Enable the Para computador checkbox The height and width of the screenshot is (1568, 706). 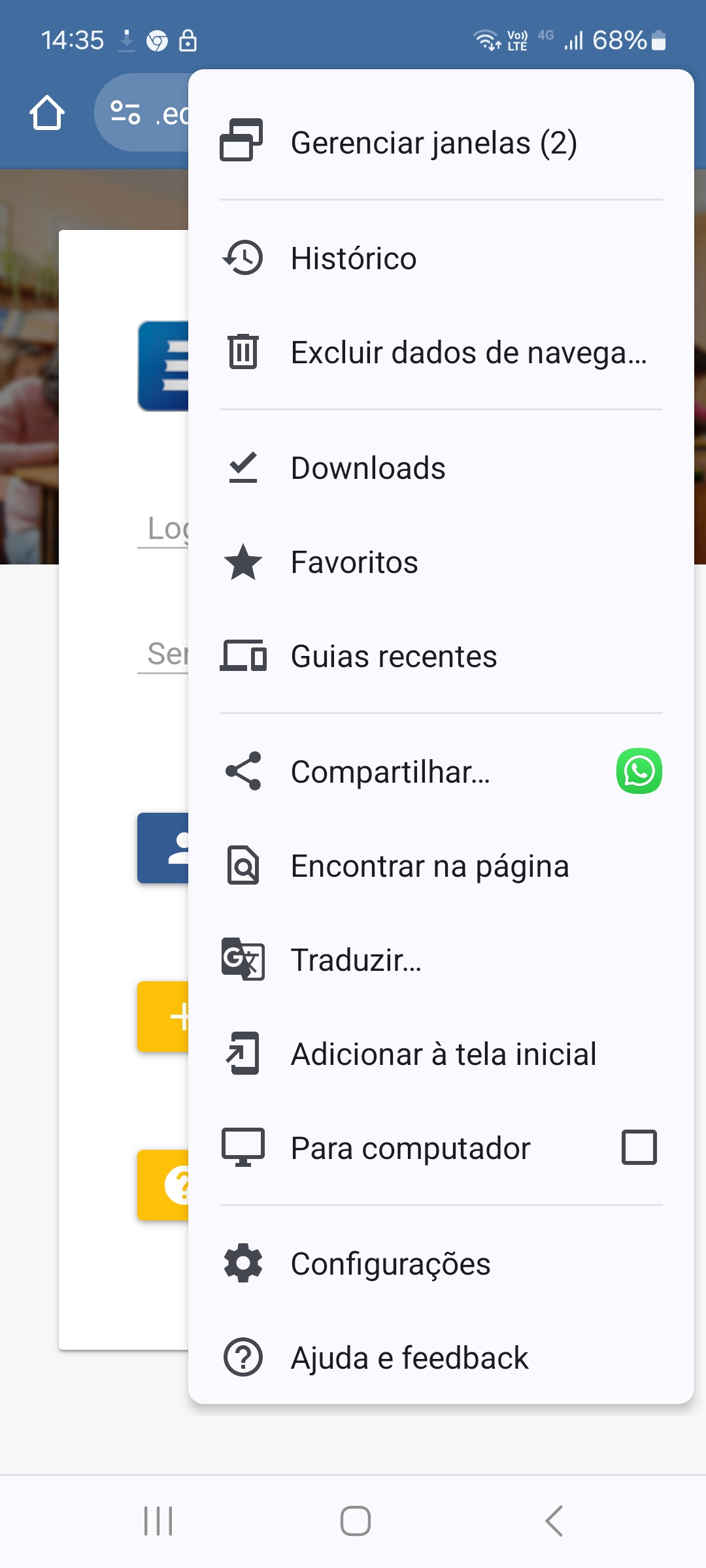(x=639, y=1147)
